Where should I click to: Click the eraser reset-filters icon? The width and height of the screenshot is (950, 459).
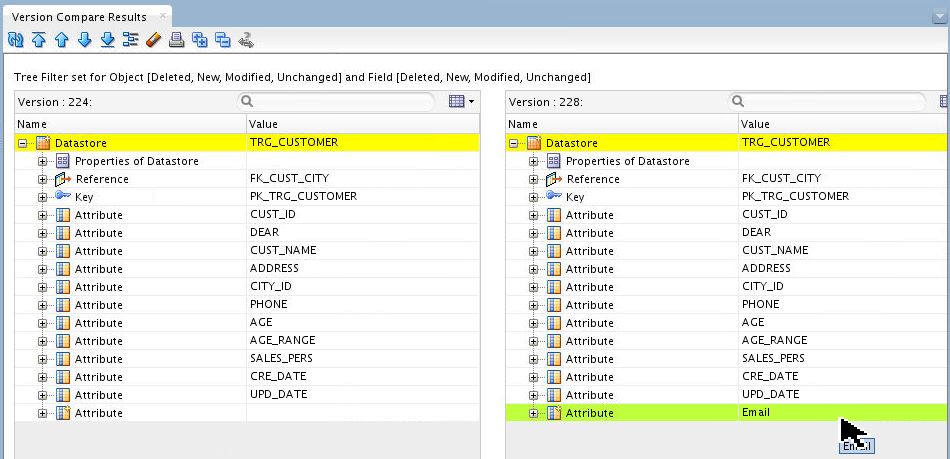pyautogui.click(x=153, y=40)
